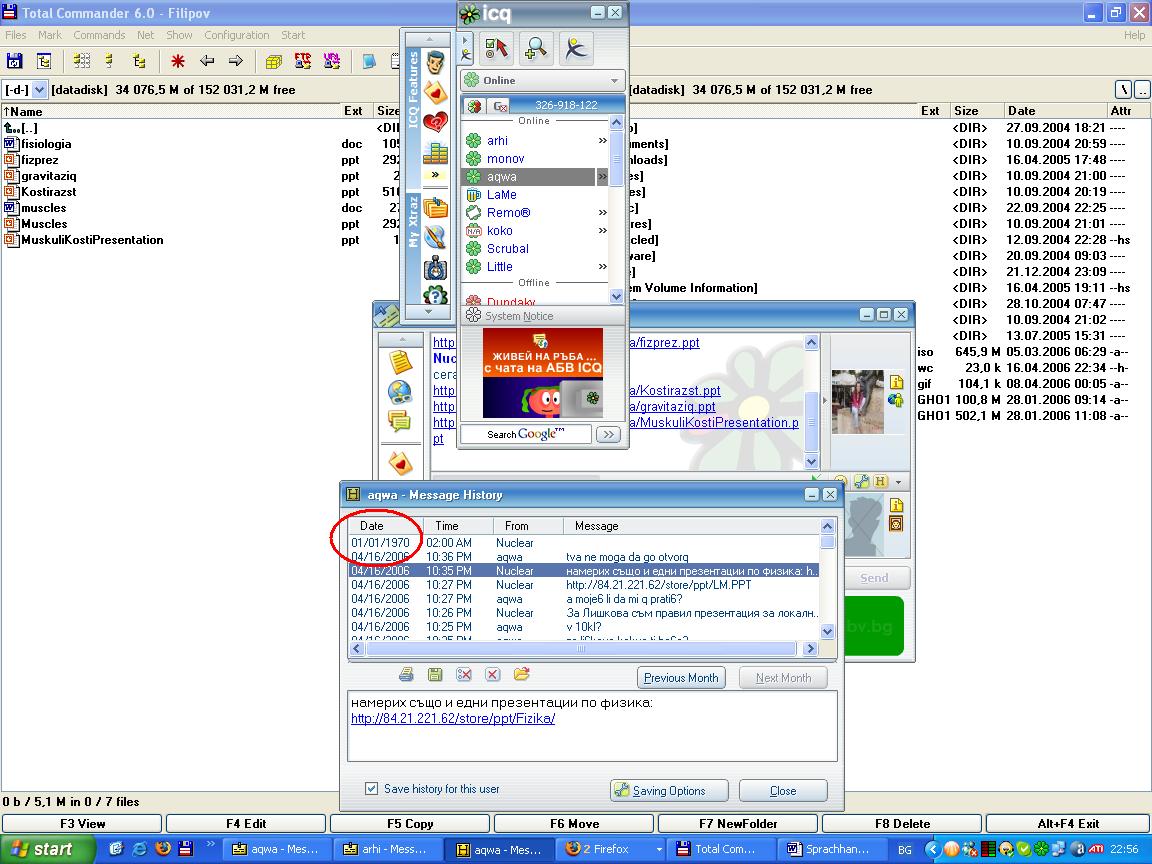Click the back arrow in Total Commander toolbar
The width and height of the screenshot is (1152, 864).
(x=207, y=62)
